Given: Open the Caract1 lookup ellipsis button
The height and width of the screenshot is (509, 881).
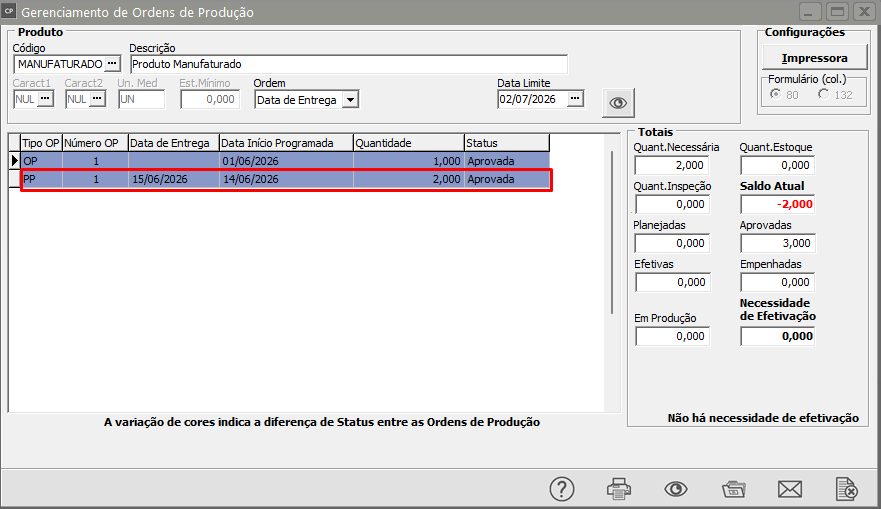Looking at the screenshot, I should 46,99.
